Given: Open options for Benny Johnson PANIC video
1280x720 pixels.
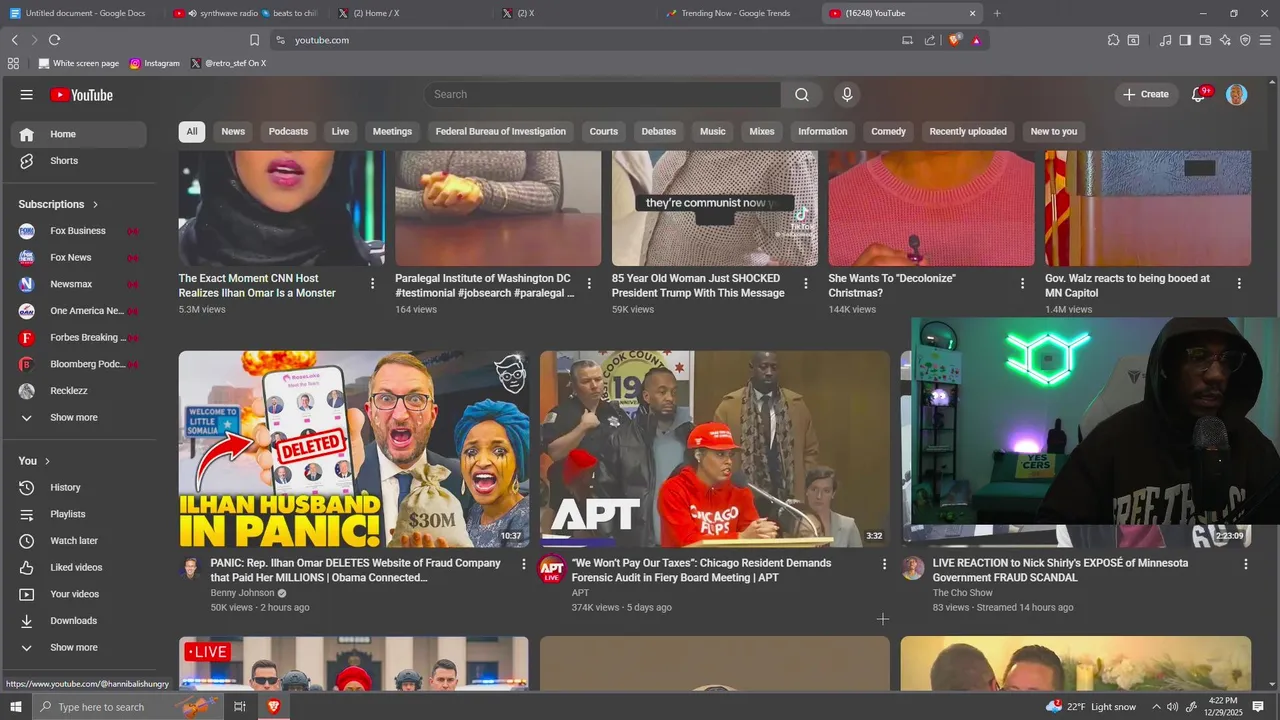Looking at the screenshot, I should coord(523,564).
